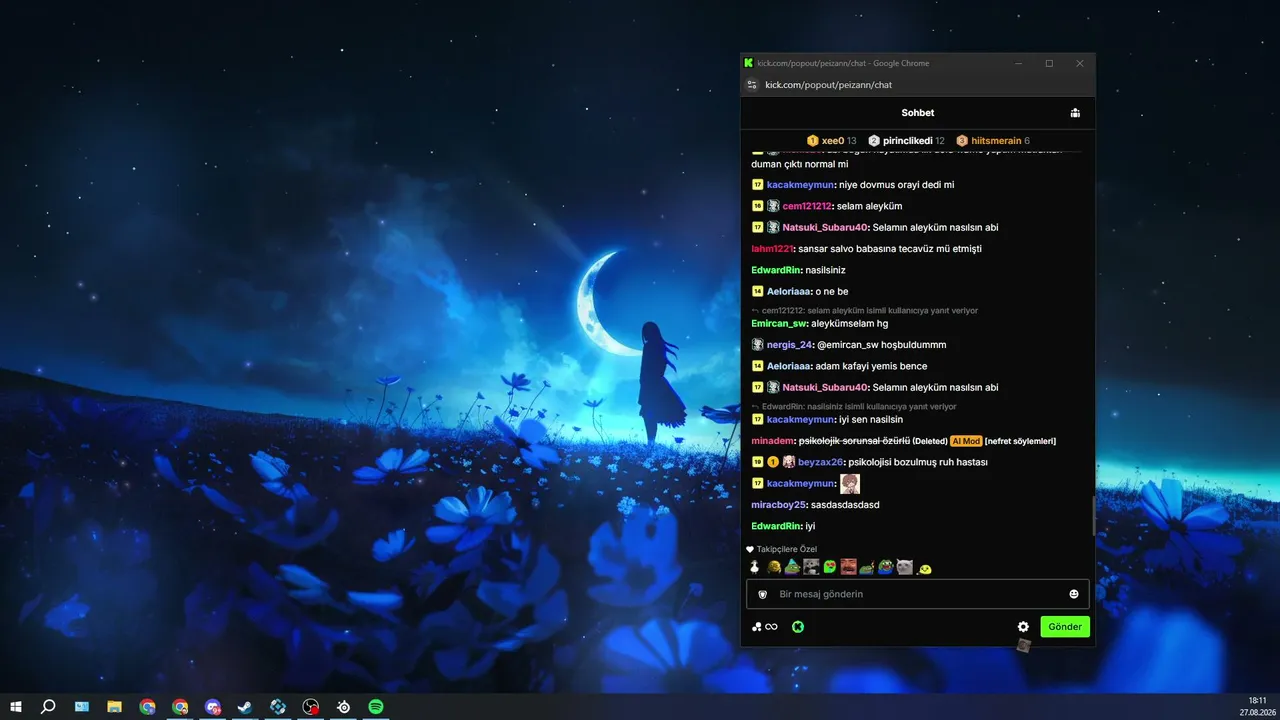Click username miracboy25 in chat
This screenshot has width=1280, height=720.
click(778, 505)
